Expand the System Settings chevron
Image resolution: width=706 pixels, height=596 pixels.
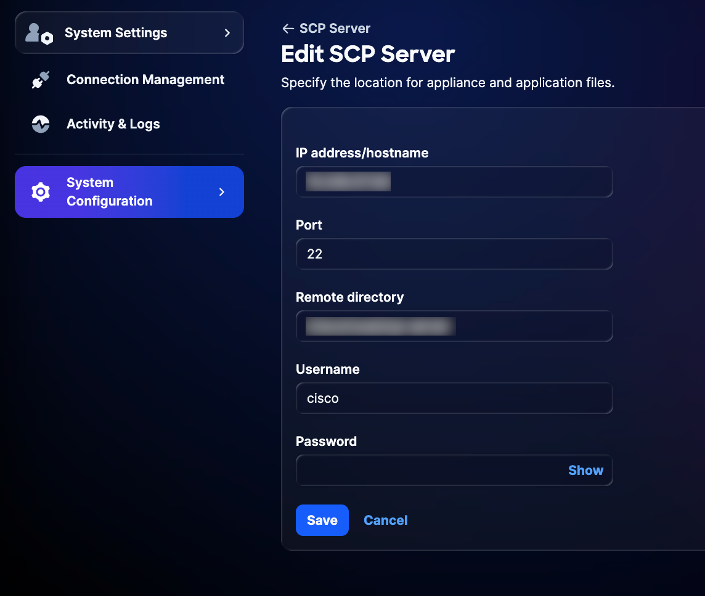click(227, 33)
